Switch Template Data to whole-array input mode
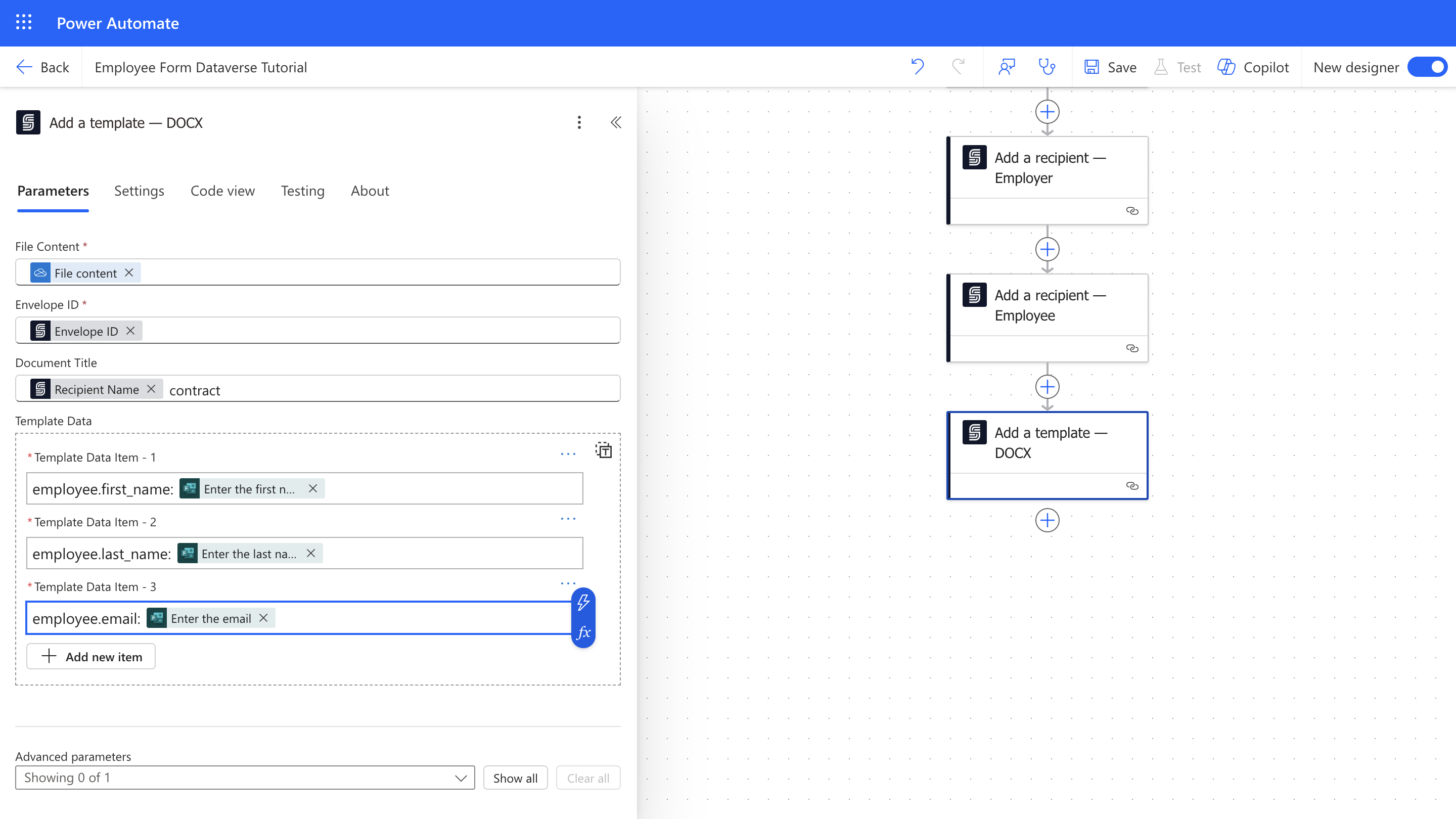1456x819 pixels. click(x=604, y=450)
